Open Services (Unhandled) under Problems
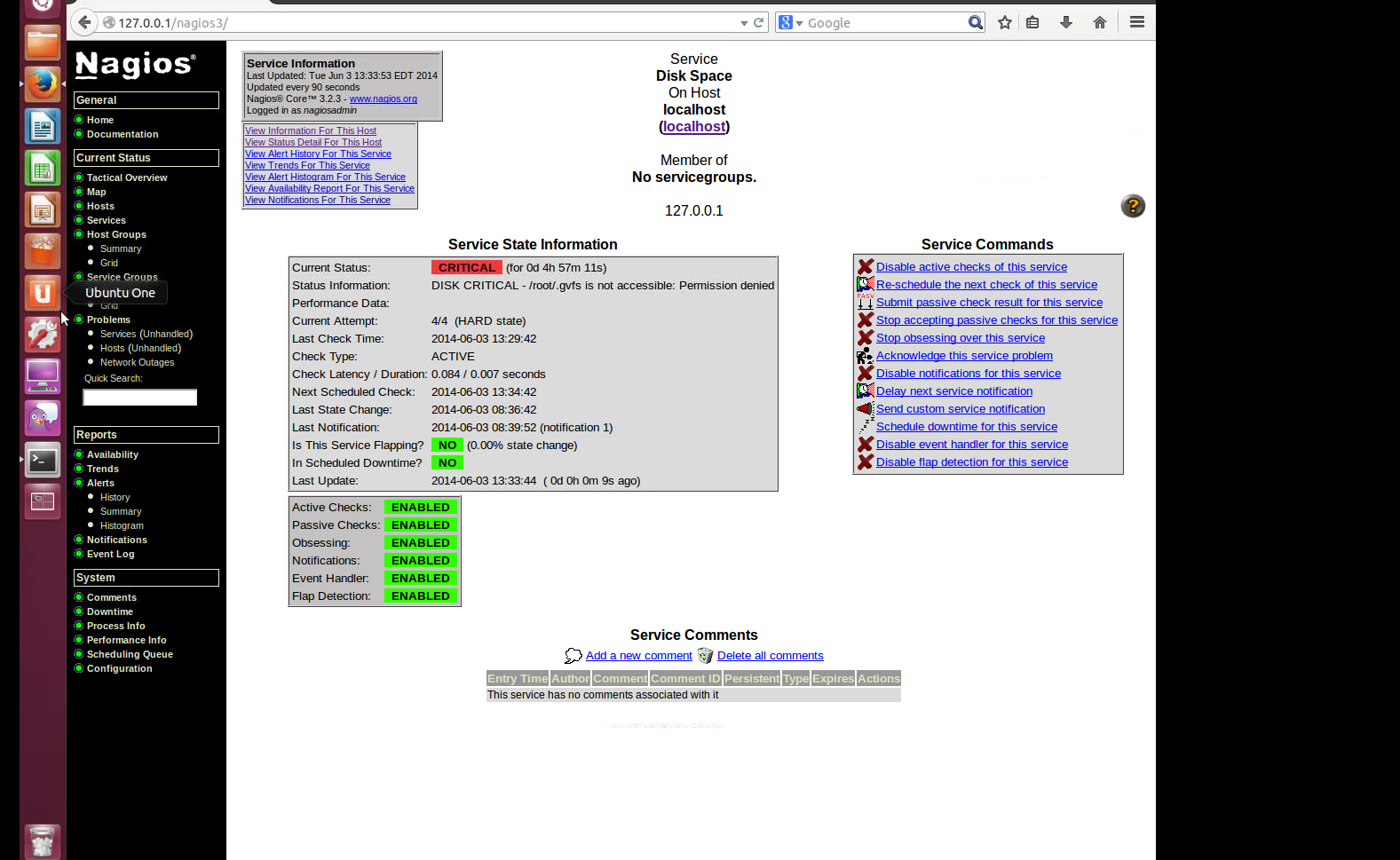 point(146,334)
